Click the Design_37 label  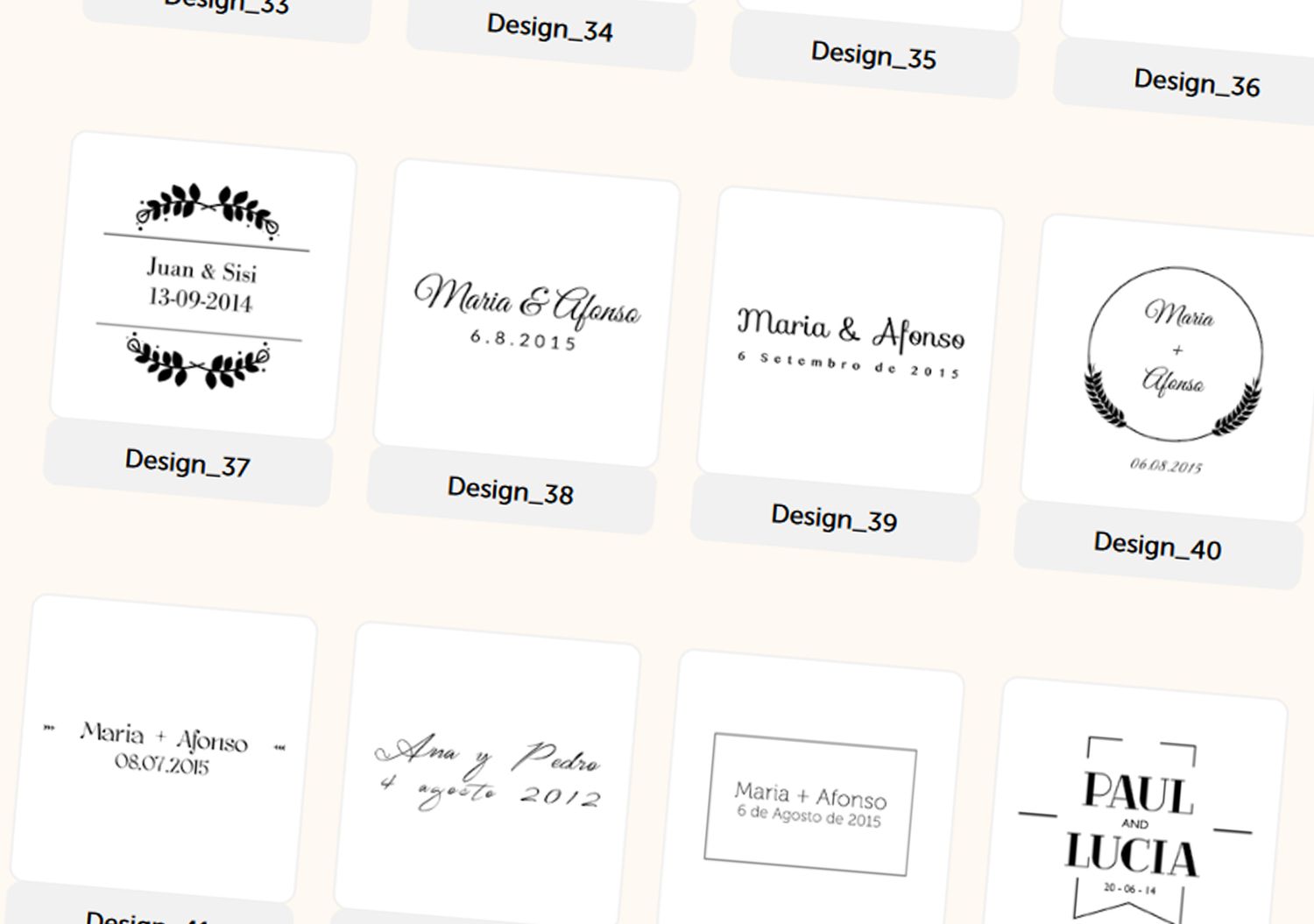pos(187,462)
